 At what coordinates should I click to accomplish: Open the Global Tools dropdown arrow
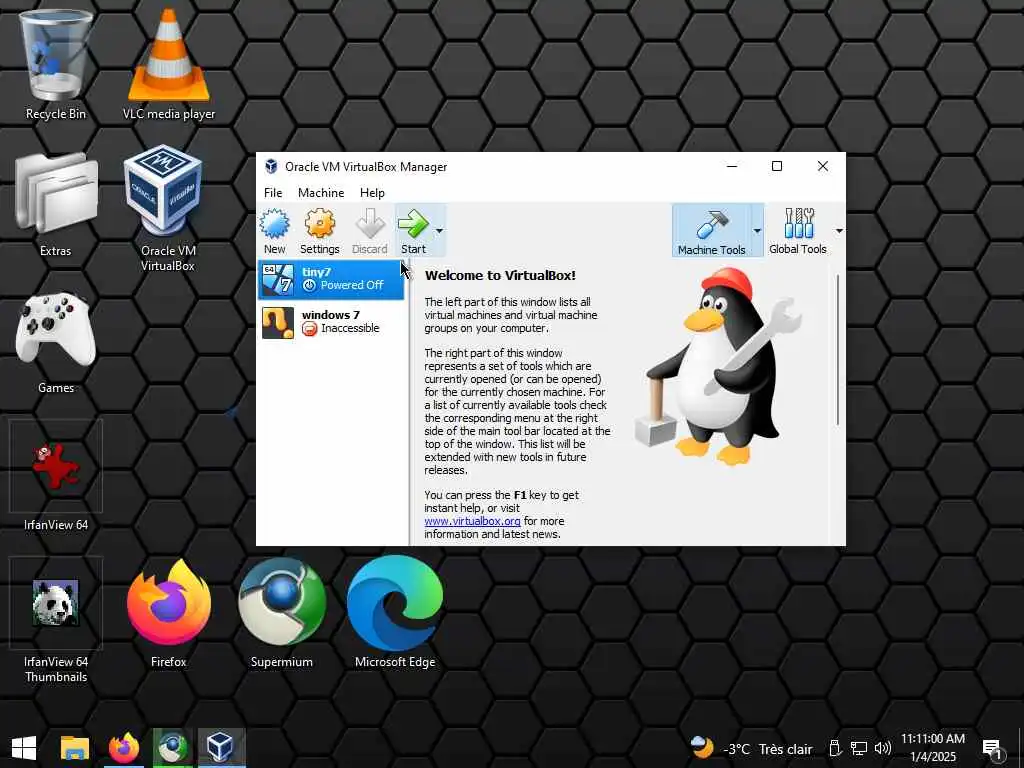(839, 231)
